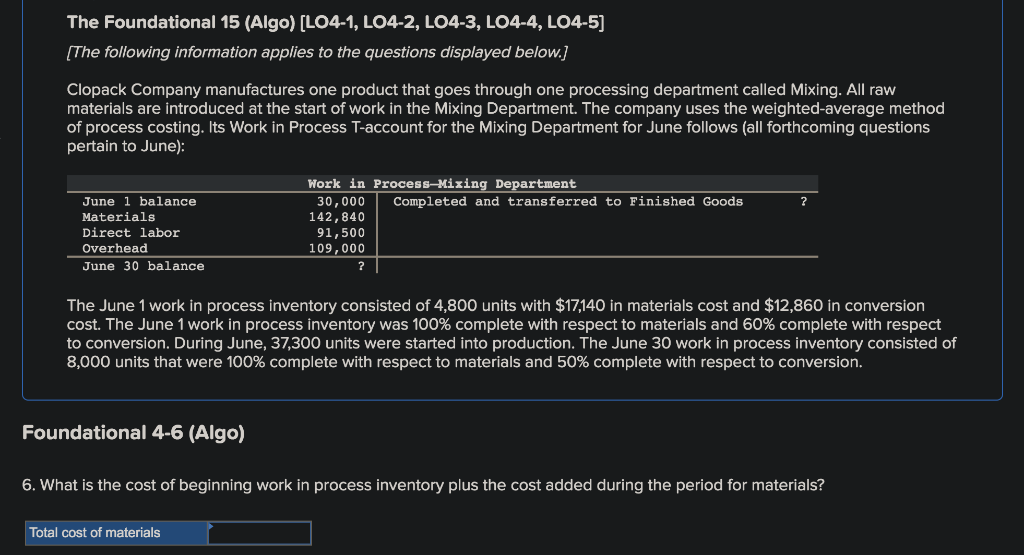
Task: Select the Materials amount 142,840
Action: [x=337, y=217]
